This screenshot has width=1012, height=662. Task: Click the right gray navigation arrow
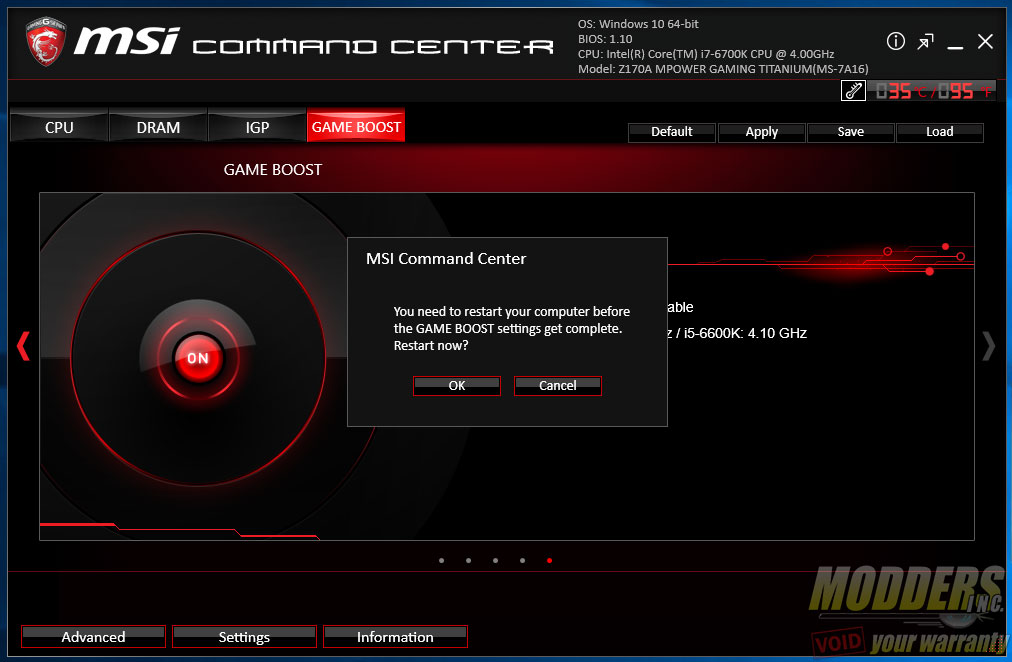pos(988,346)
